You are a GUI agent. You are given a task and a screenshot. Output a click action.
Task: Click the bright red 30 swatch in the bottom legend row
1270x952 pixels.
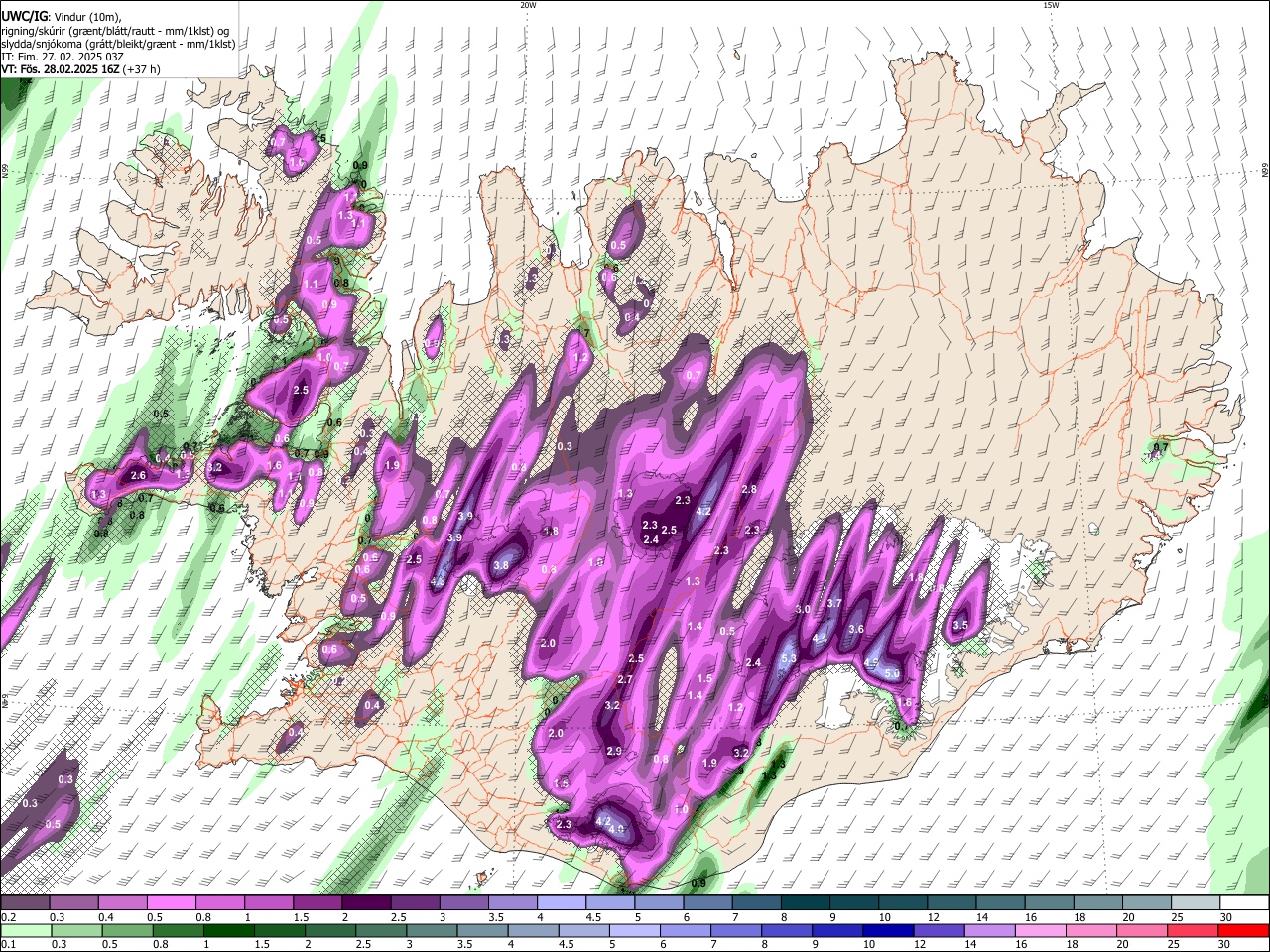(1242, 930)
